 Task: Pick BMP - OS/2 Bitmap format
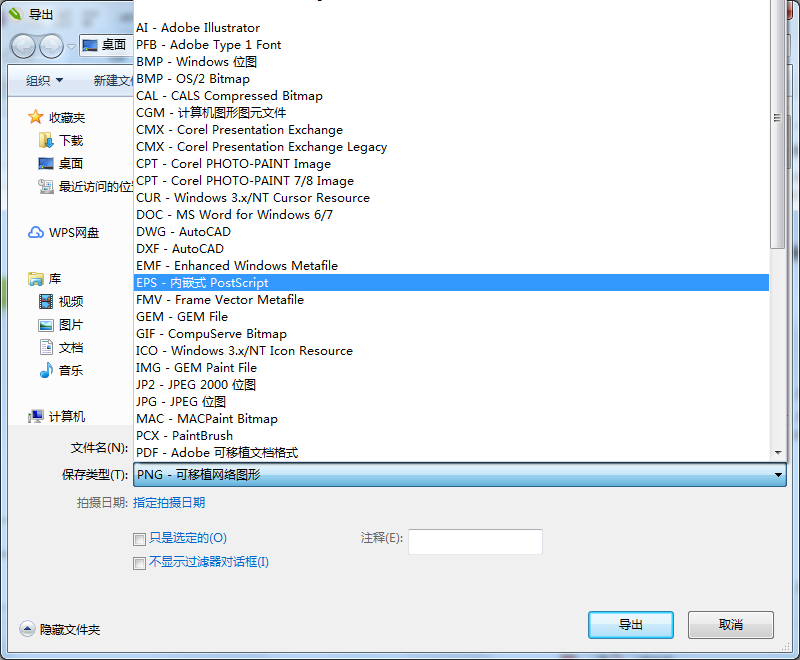point(452,79)
